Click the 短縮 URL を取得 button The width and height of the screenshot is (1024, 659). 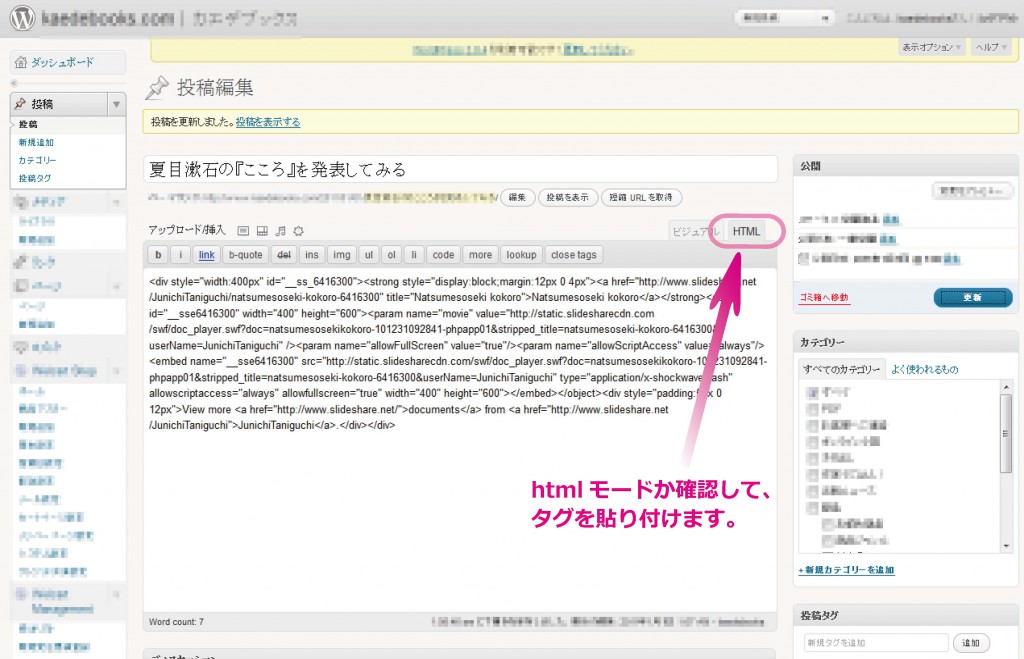tap(641, 197)
